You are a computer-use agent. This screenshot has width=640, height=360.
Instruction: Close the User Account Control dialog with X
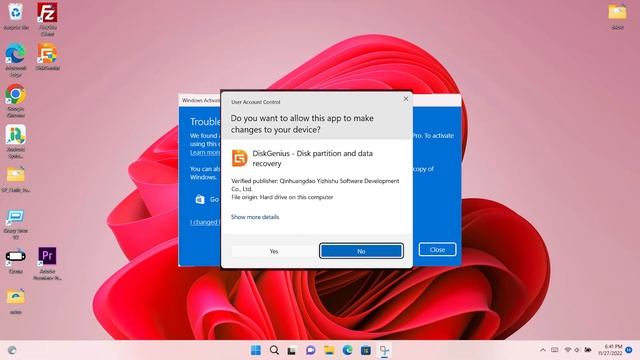click(406, 99)
